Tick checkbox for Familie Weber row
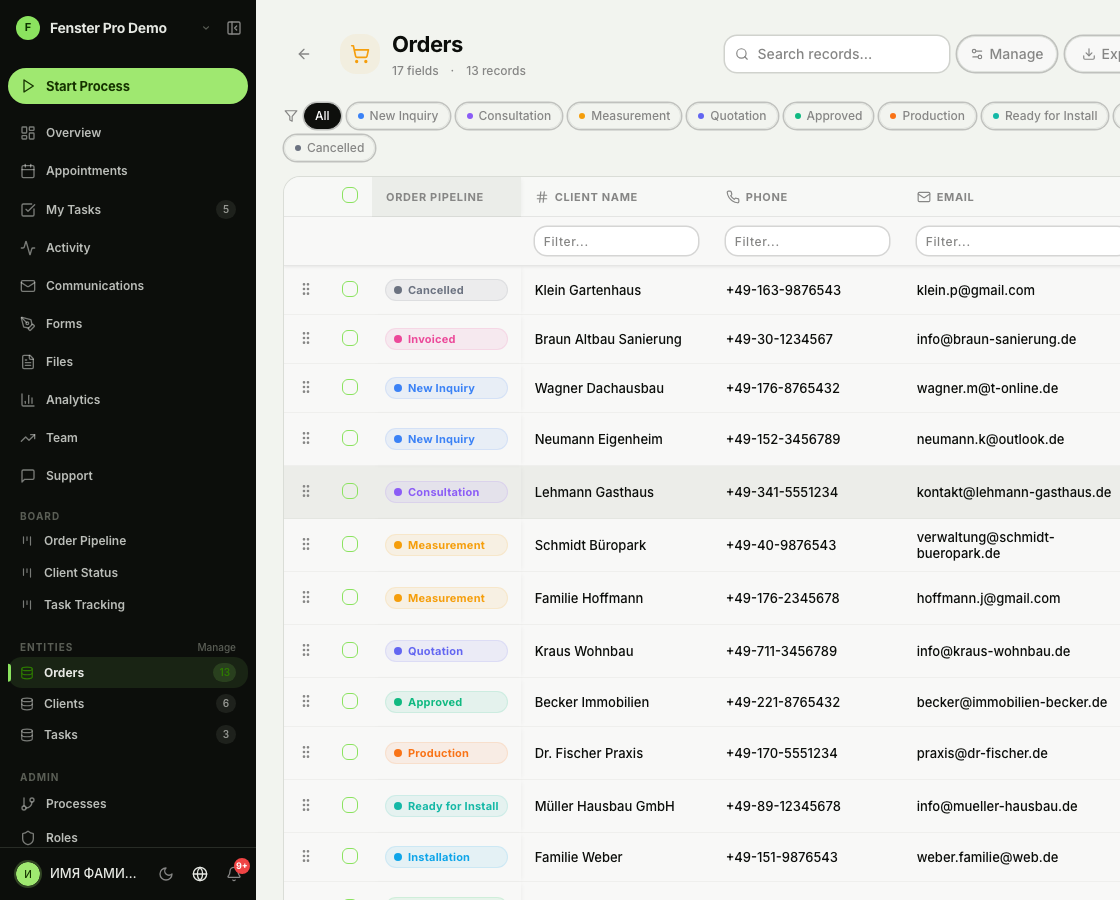Image resolution: width=1120 pixels, height=900 pixels. (350, 857)
